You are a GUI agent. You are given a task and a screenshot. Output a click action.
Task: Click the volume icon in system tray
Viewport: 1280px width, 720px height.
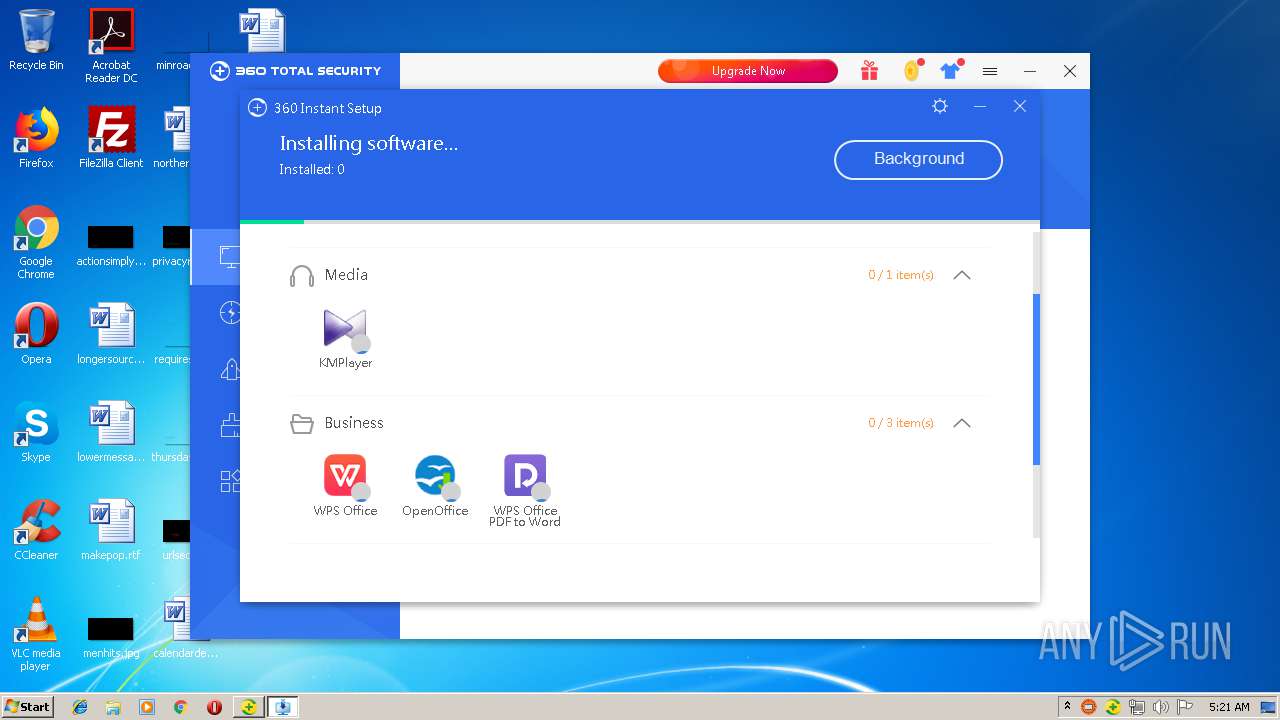click(x=1161, y=707)
